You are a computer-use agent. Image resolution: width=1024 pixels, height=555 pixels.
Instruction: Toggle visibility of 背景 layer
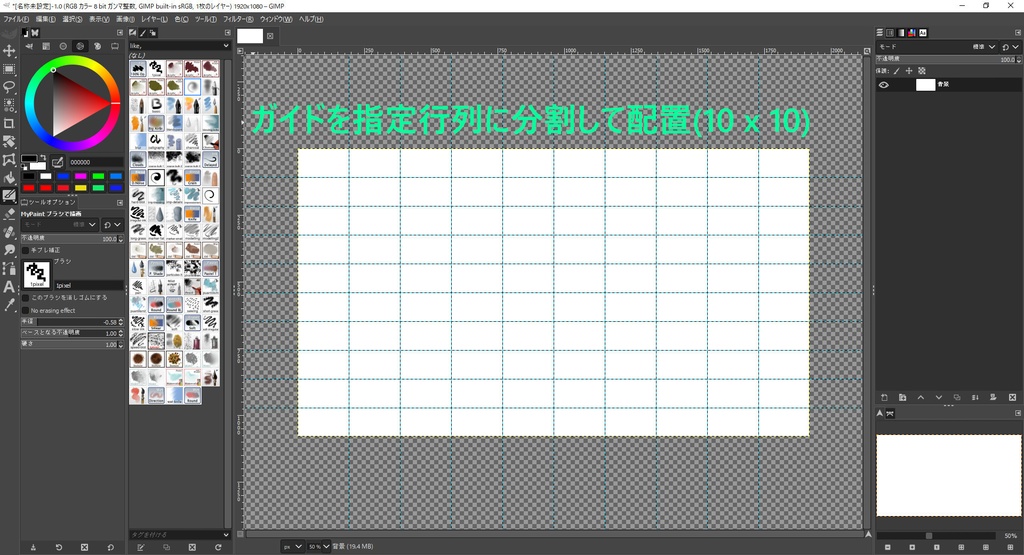[x=884, y=85]
